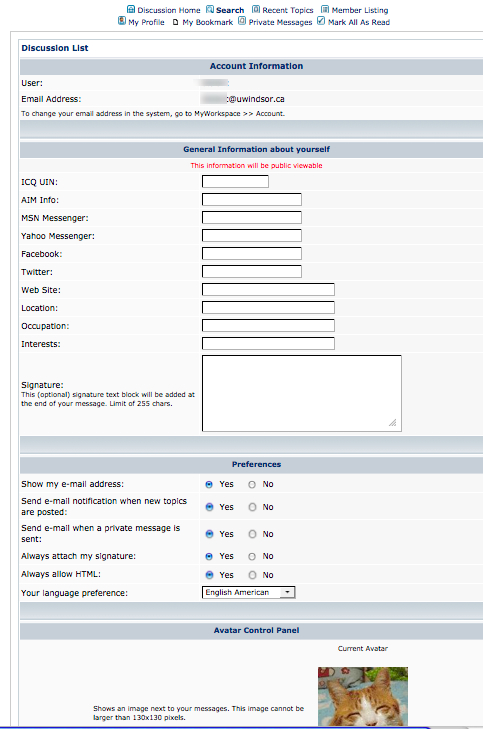
Task: Select Yes for Always allow HTML
Action: pos(209,575)
